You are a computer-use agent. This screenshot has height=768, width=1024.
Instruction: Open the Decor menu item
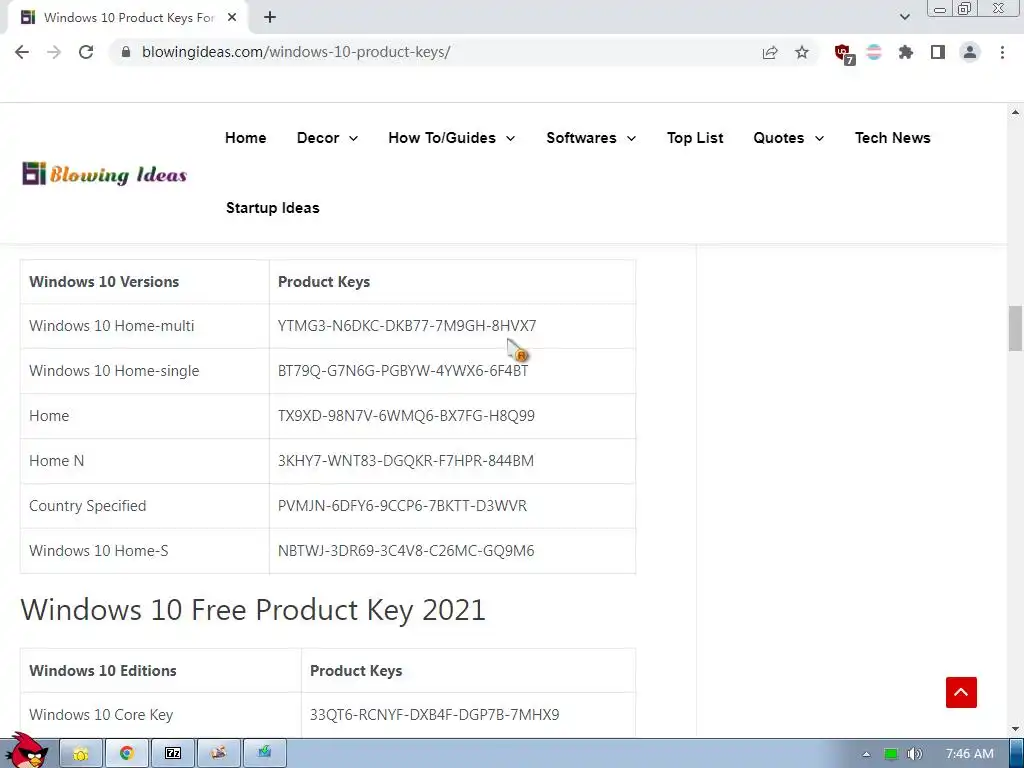coord(318,138)
